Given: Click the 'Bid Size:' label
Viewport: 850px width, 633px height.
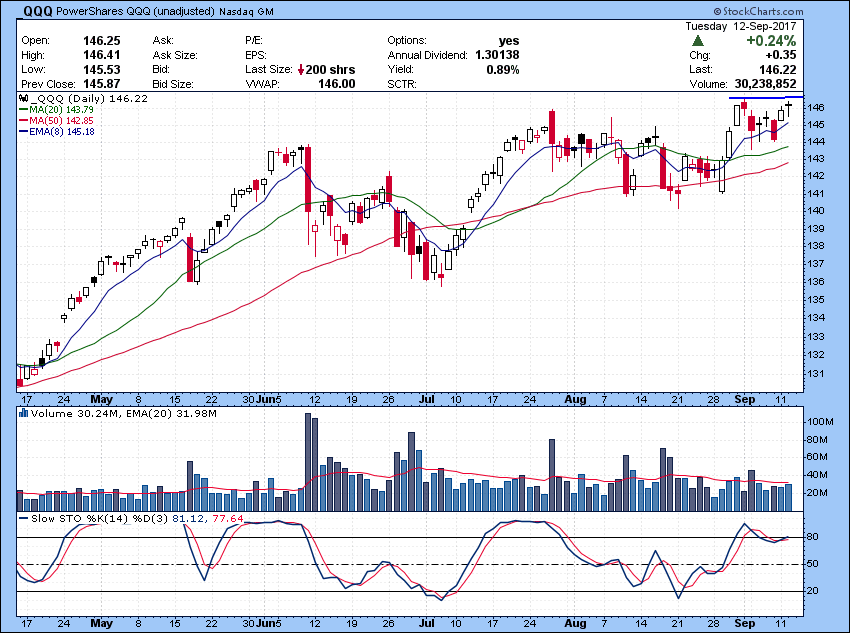Looking at the screenshot, I should point(173,84).
